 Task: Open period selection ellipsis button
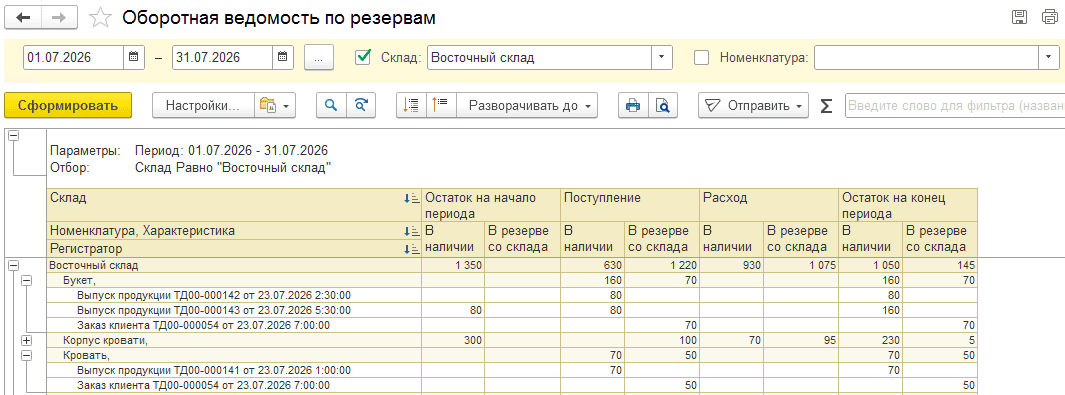click(x=319, y=58)
